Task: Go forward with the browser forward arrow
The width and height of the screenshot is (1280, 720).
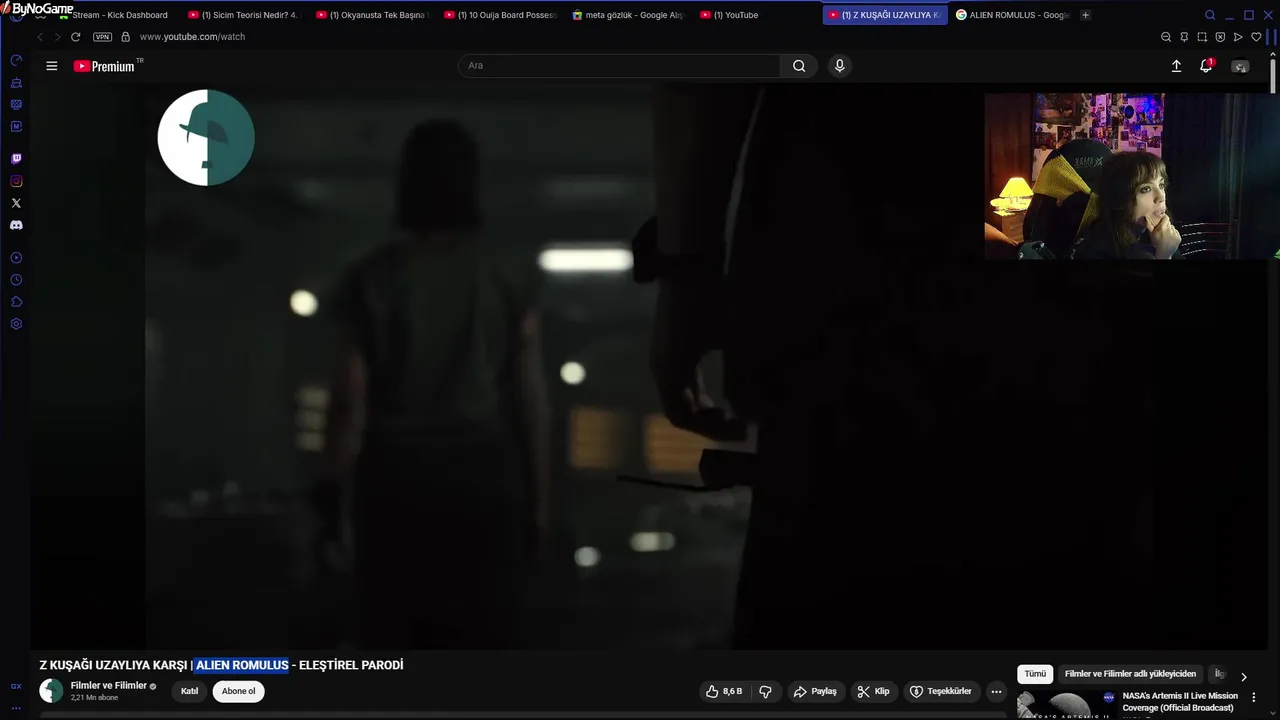Action: click(x=57, y=37)
